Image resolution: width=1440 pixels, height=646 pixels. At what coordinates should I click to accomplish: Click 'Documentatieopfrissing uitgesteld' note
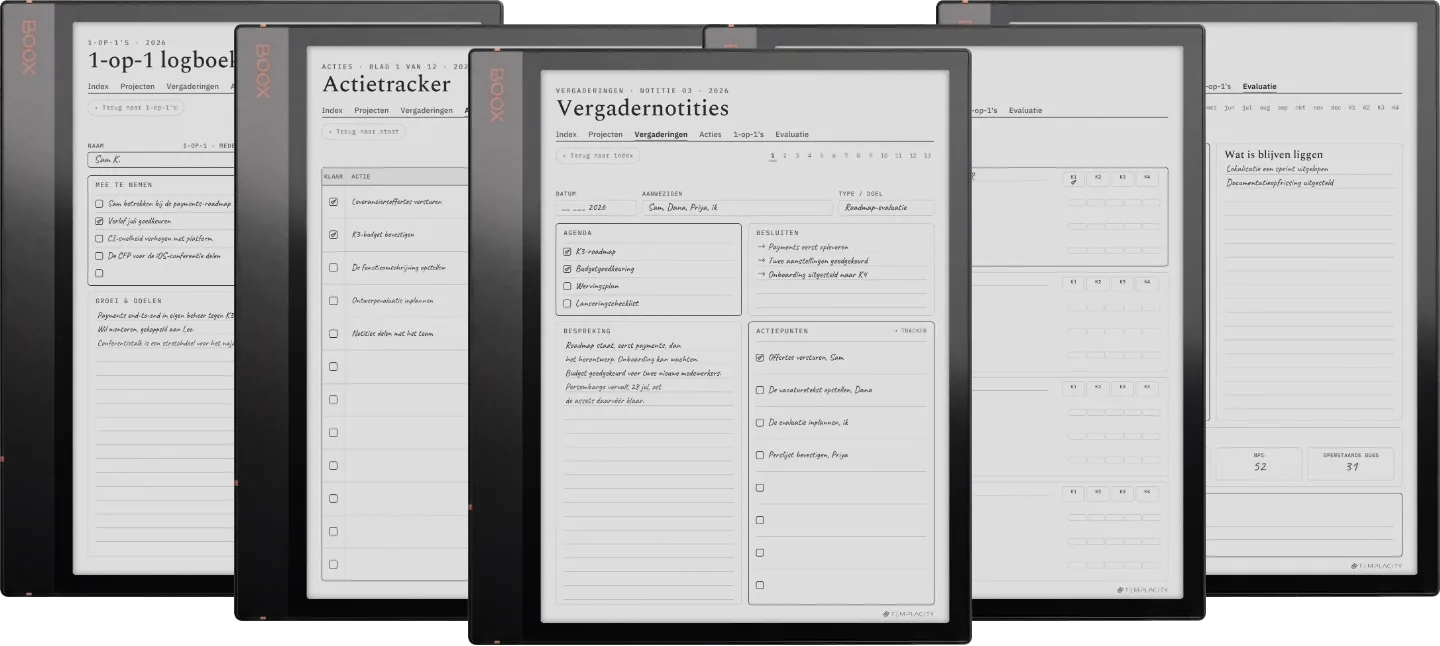coord(1279,183)
